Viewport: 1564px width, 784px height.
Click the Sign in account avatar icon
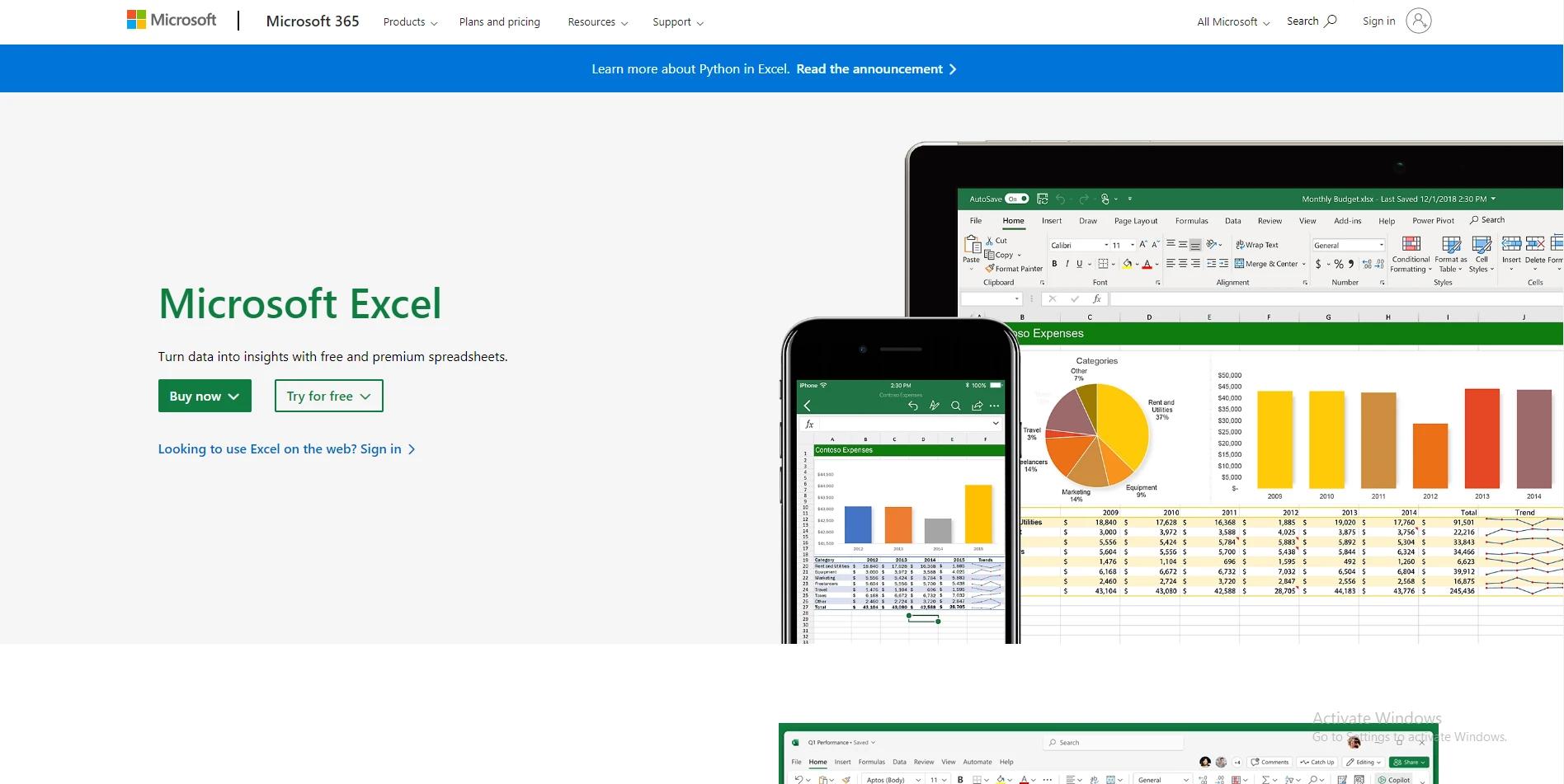pos(1418,21)
